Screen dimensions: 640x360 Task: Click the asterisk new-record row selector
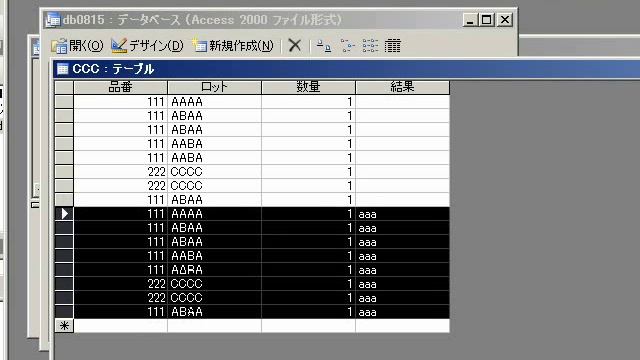coord(64,326)
